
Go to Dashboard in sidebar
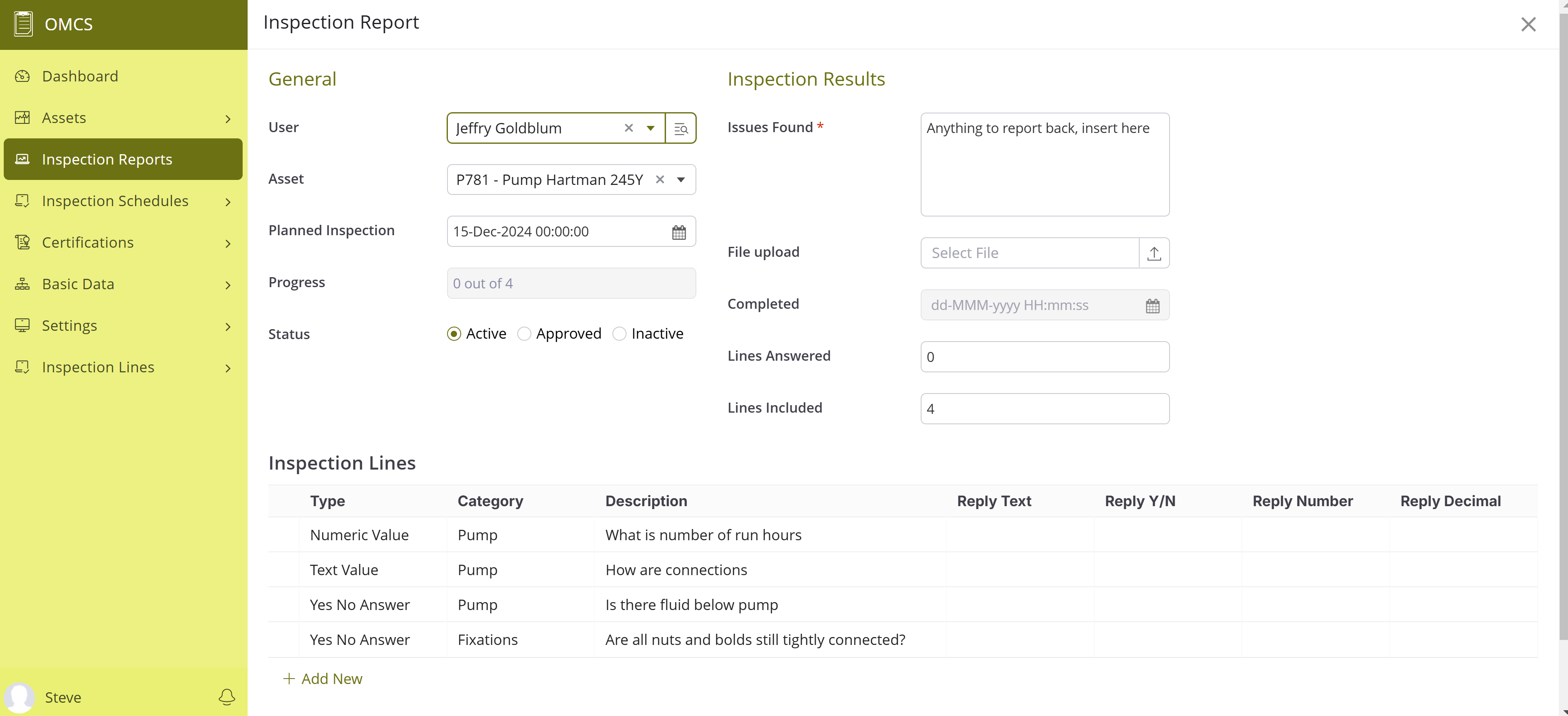tap(80, 76)
